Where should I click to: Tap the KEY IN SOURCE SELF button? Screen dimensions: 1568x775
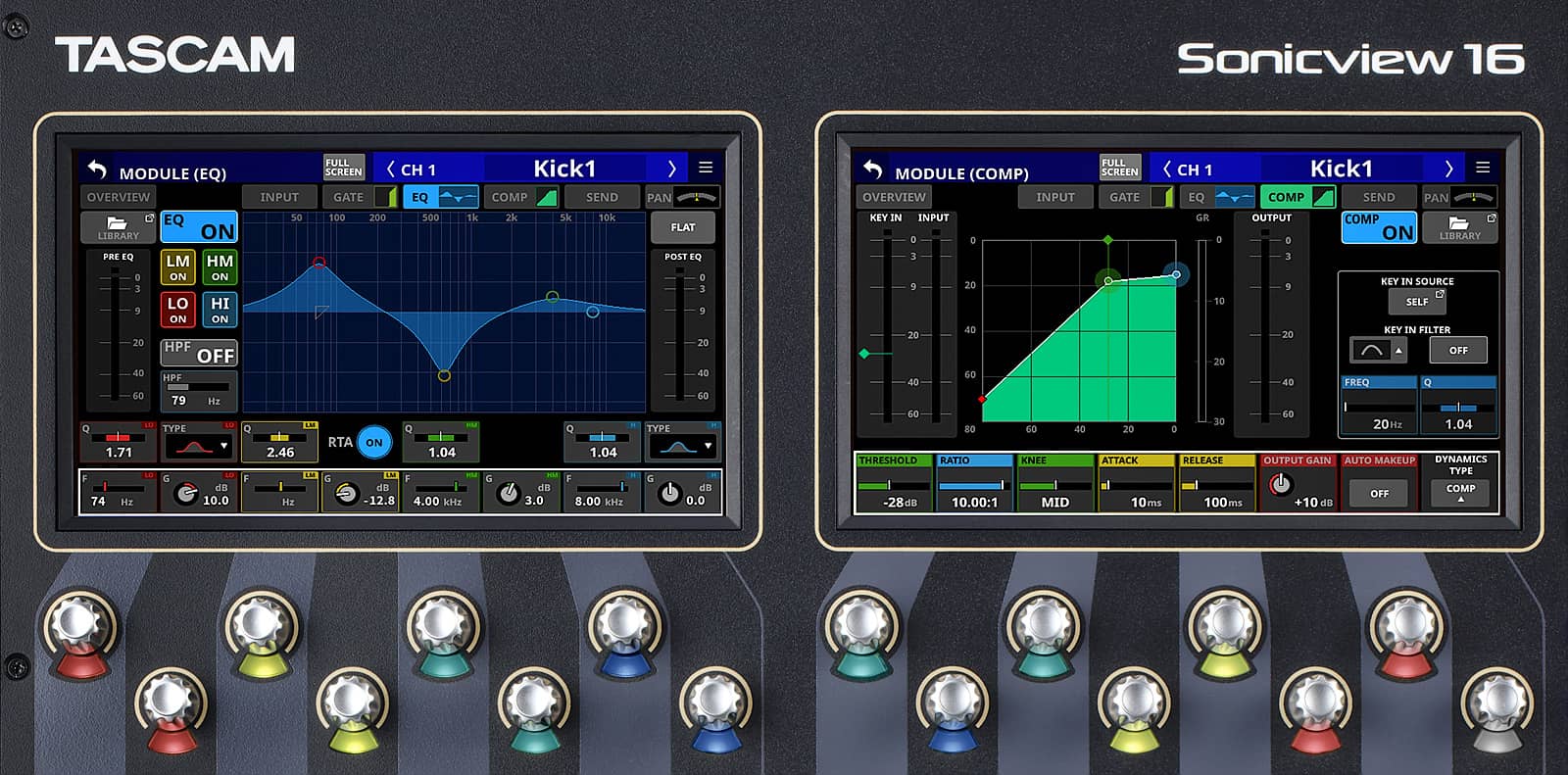pyautogui.click(x=1418, y=301)
